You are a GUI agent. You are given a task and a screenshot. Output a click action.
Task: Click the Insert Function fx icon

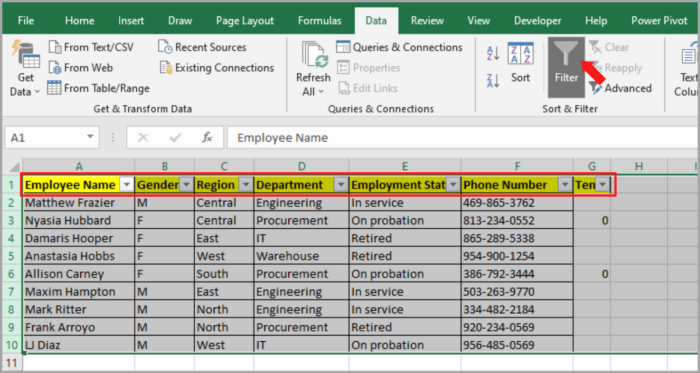(x=207, y=137)
